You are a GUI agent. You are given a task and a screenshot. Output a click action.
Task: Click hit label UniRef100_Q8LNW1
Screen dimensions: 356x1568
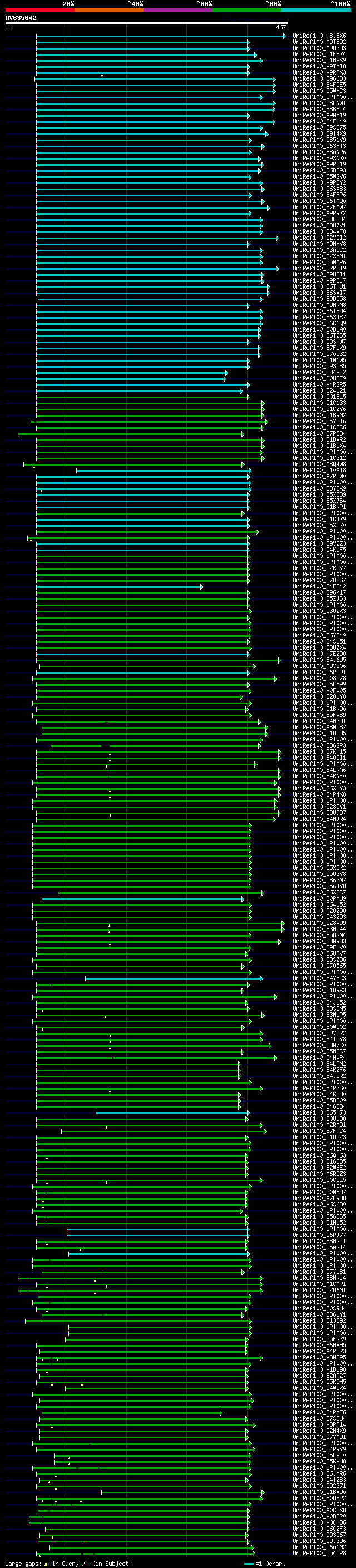[x=319, y=103]
